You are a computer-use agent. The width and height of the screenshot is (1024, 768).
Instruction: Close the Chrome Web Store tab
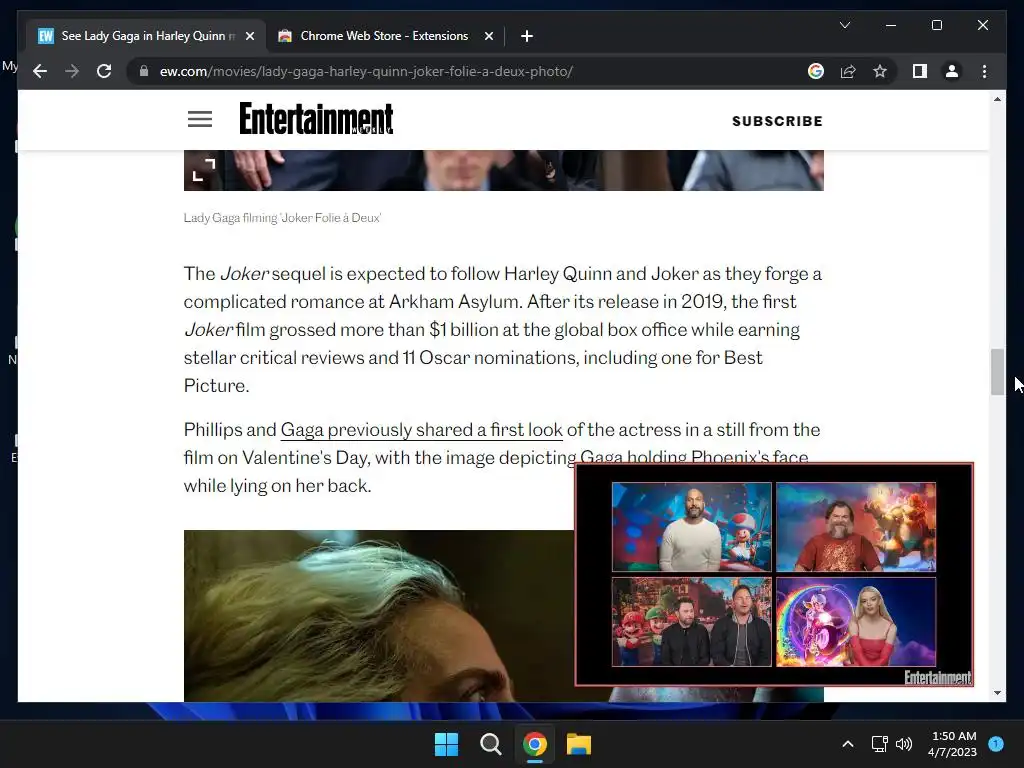pyautogui.click(x=488, y=36)
